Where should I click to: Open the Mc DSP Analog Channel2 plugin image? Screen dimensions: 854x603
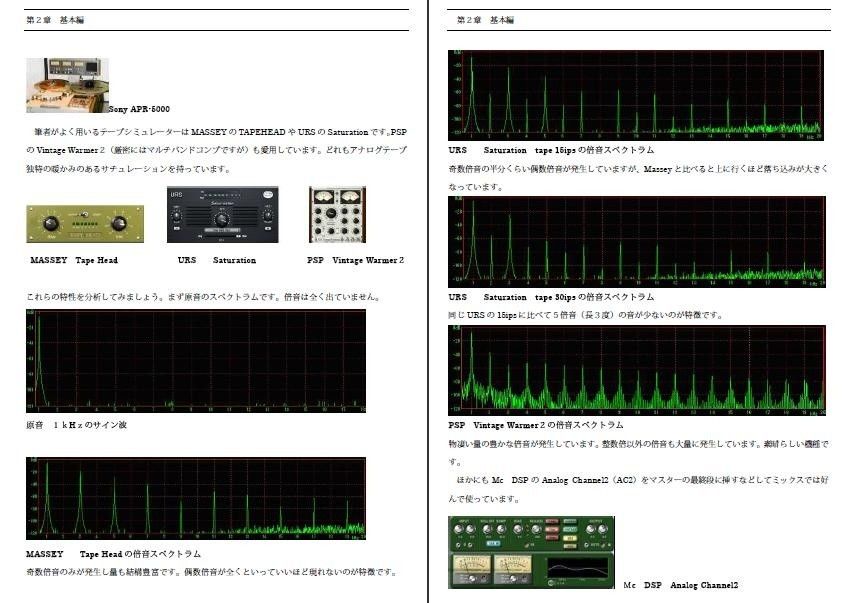pyautogui.click(x=532, y=552)
